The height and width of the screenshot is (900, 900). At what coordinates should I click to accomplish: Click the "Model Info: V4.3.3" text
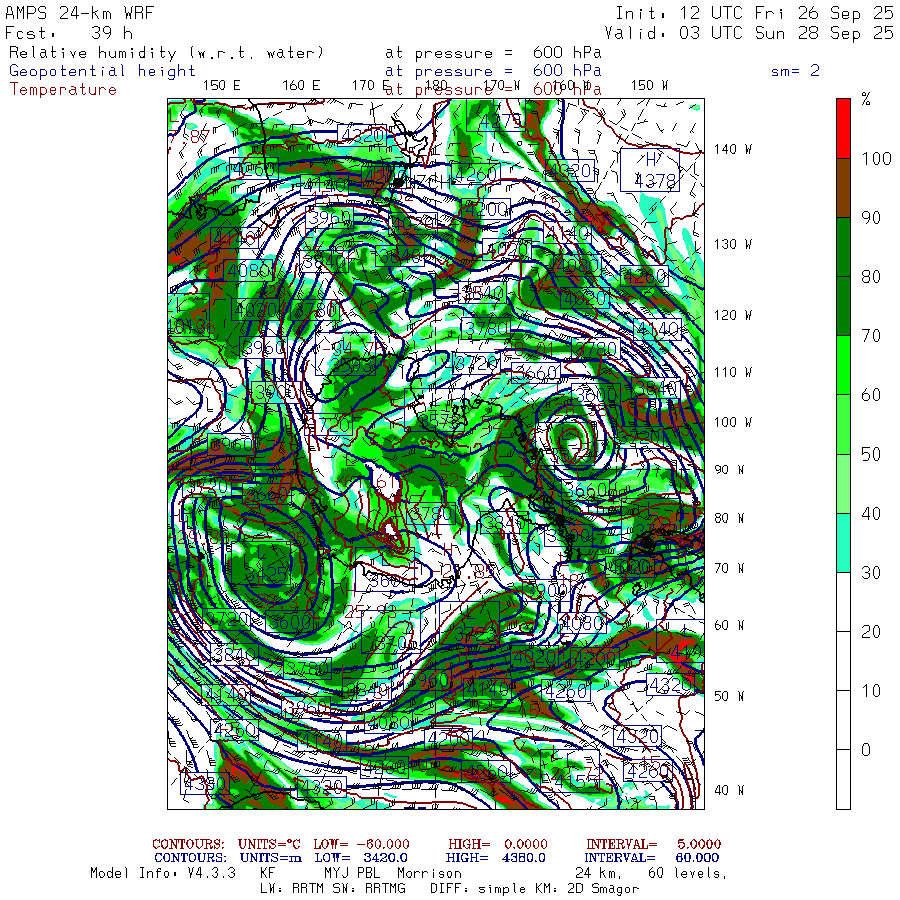coord(163,873)
